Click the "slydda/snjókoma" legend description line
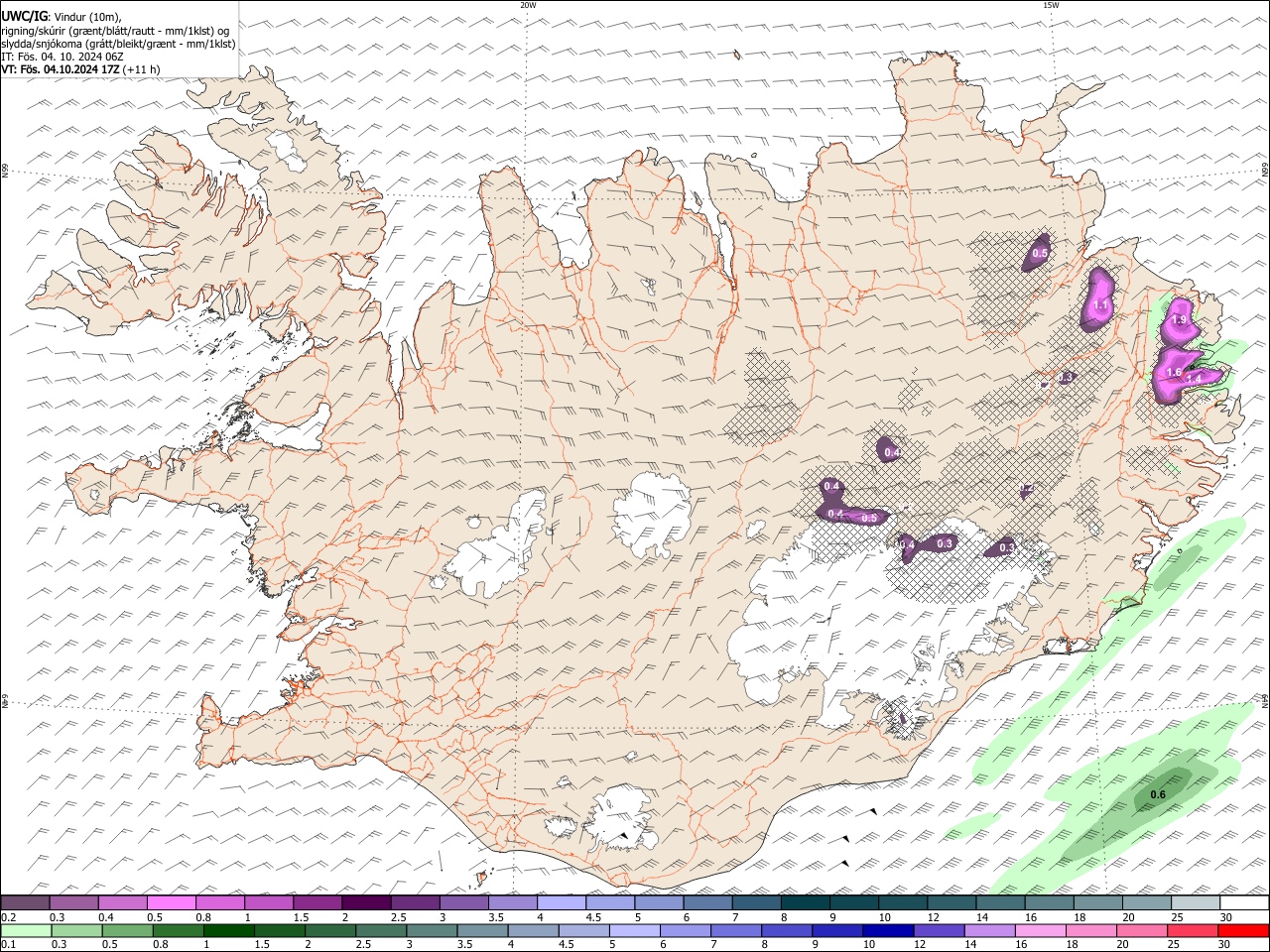This screenshot has width=1270, height=952. [118, 44]
